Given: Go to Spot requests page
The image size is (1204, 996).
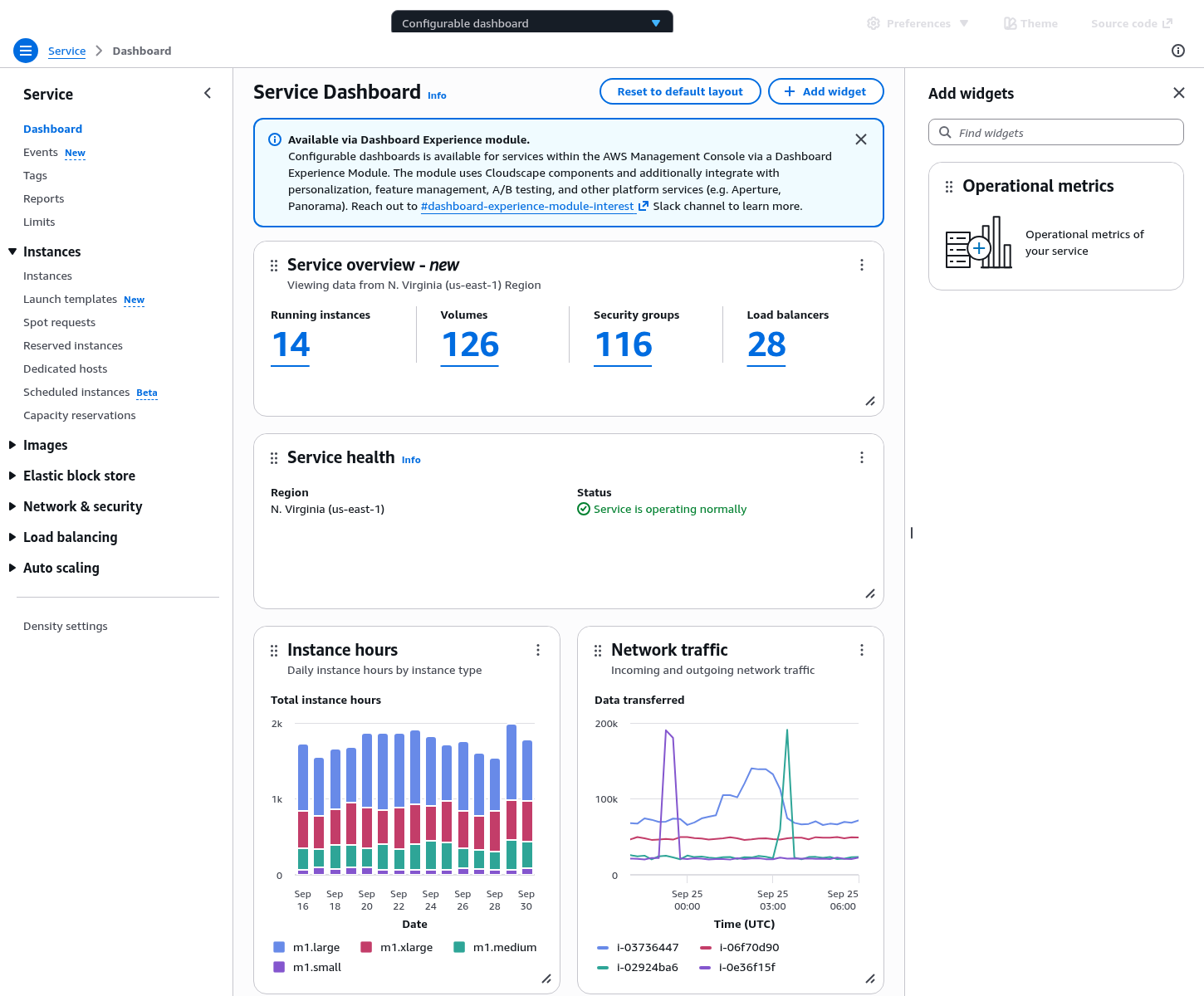Looking at the screenshot, I should point(59,322).
